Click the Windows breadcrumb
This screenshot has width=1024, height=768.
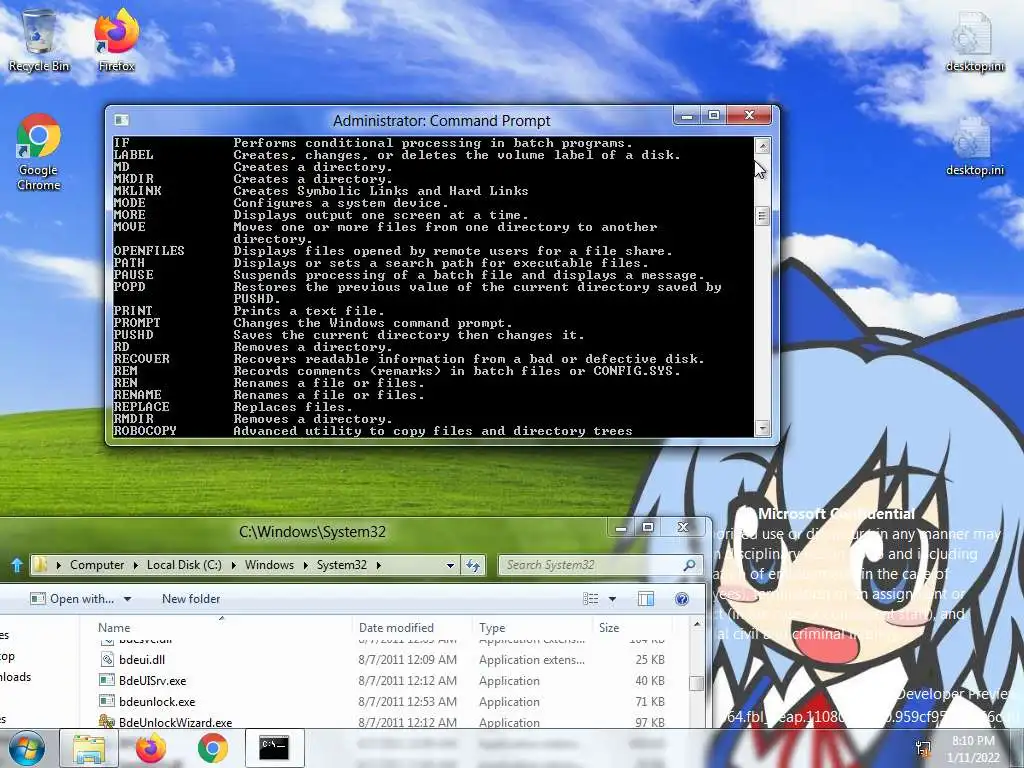pyautogui.click(x=269, y=565)
